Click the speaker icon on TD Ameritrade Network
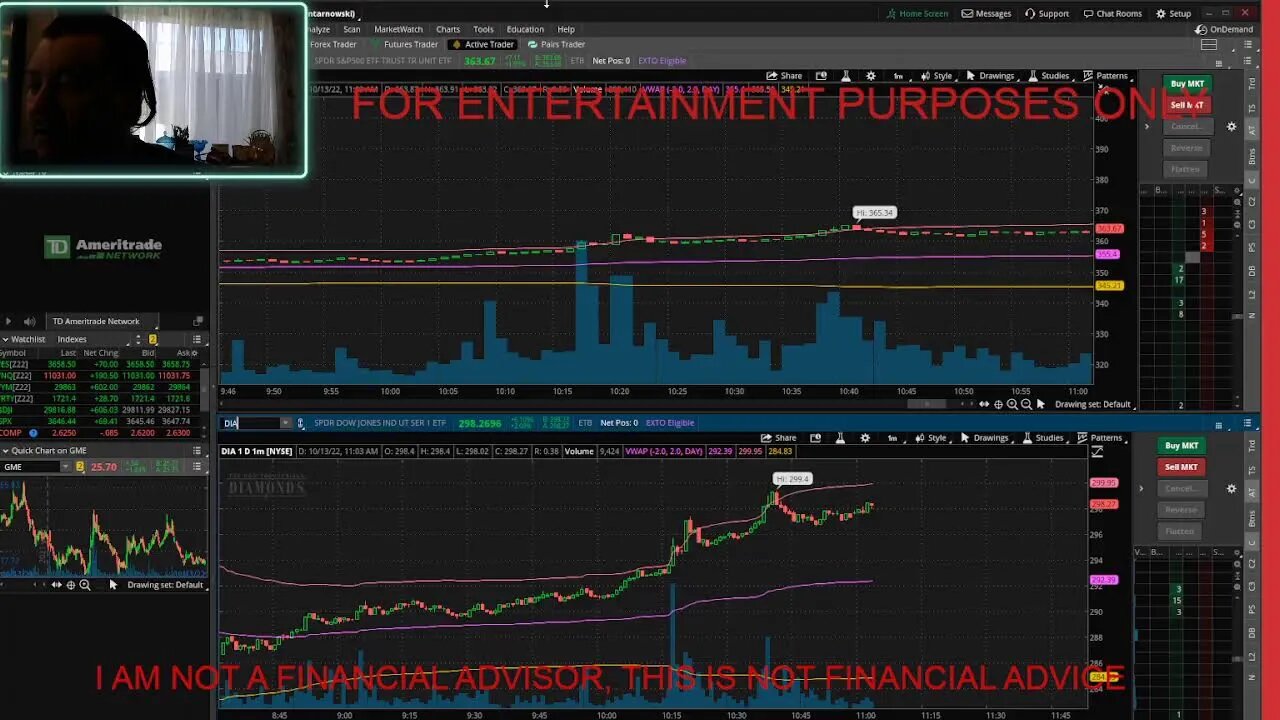The width and height of the screenshot is (1280, 720). pos(29,321)
